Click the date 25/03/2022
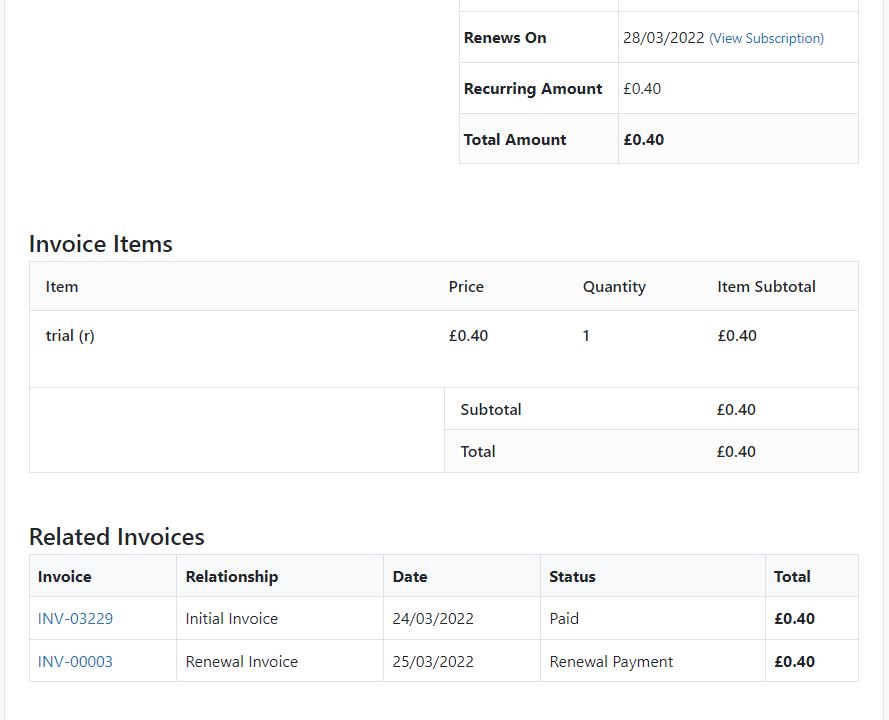Viewport: 889px width, 720px height. point(433,662)
